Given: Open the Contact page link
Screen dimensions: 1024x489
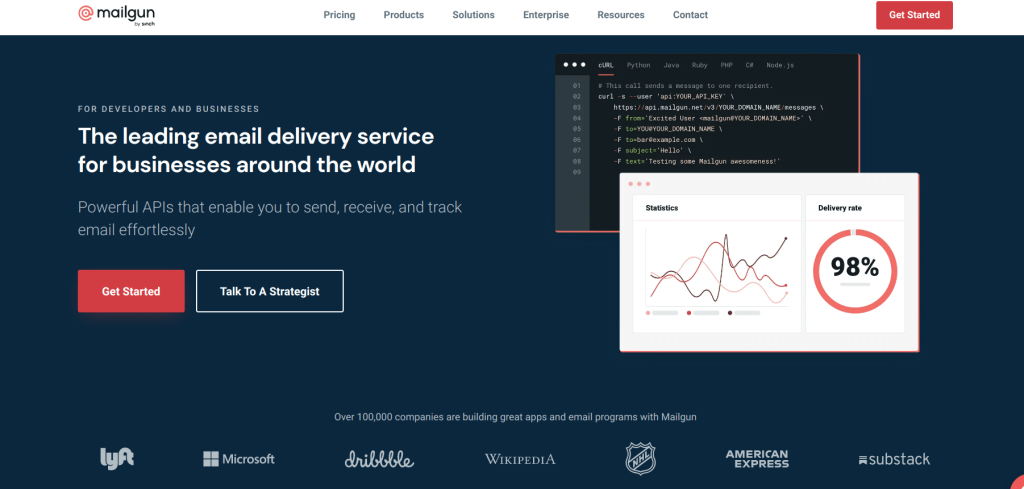Looking at the screenshot, I should (690, 15).
